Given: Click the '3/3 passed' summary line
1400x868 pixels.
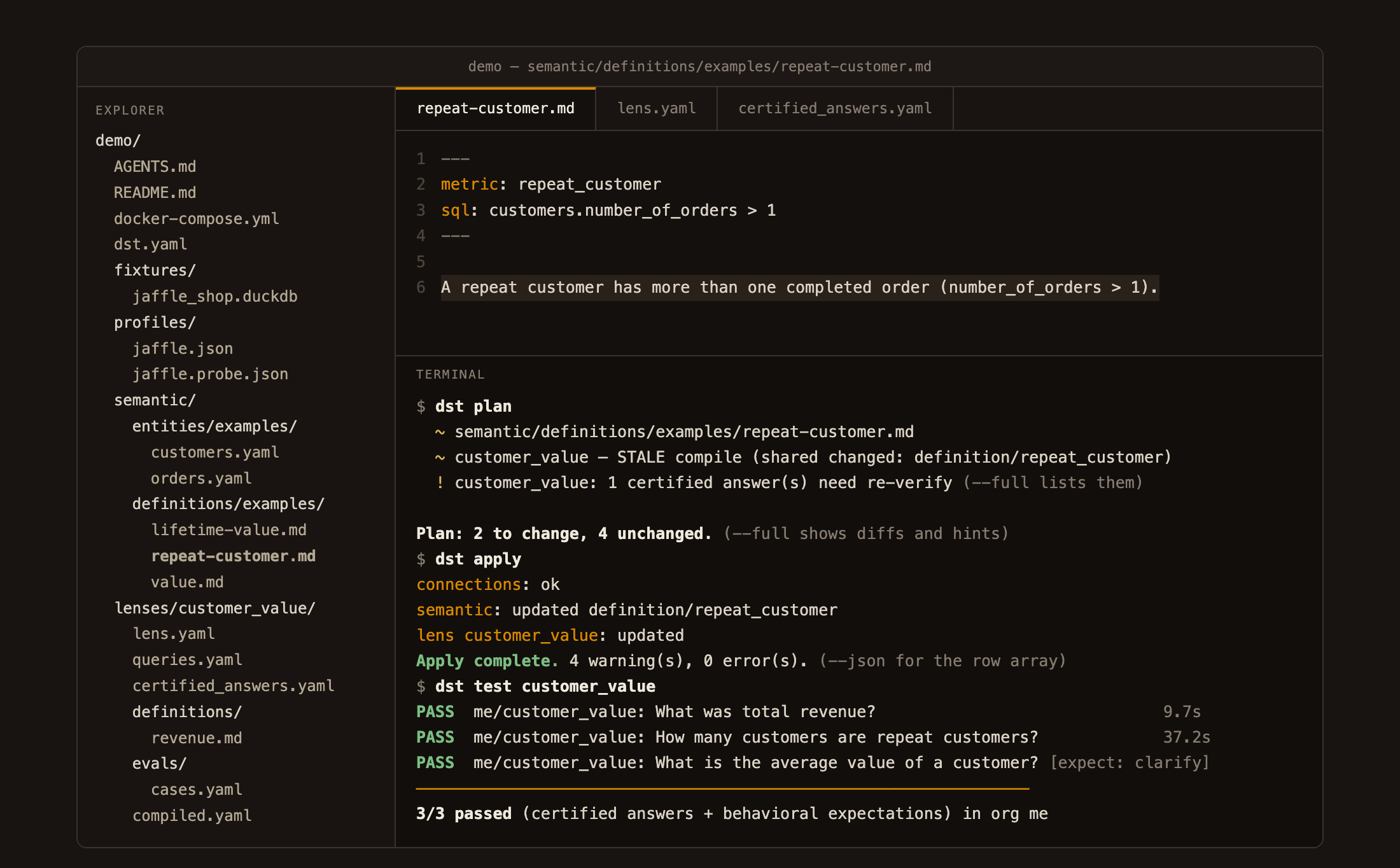Looking at the screenshot, I should pos(732,814).
